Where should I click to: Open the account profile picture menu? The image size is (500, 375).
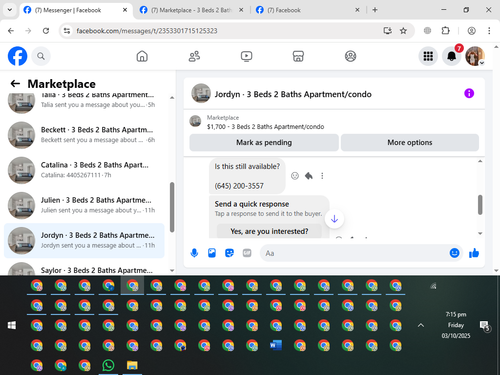(475, 56)
